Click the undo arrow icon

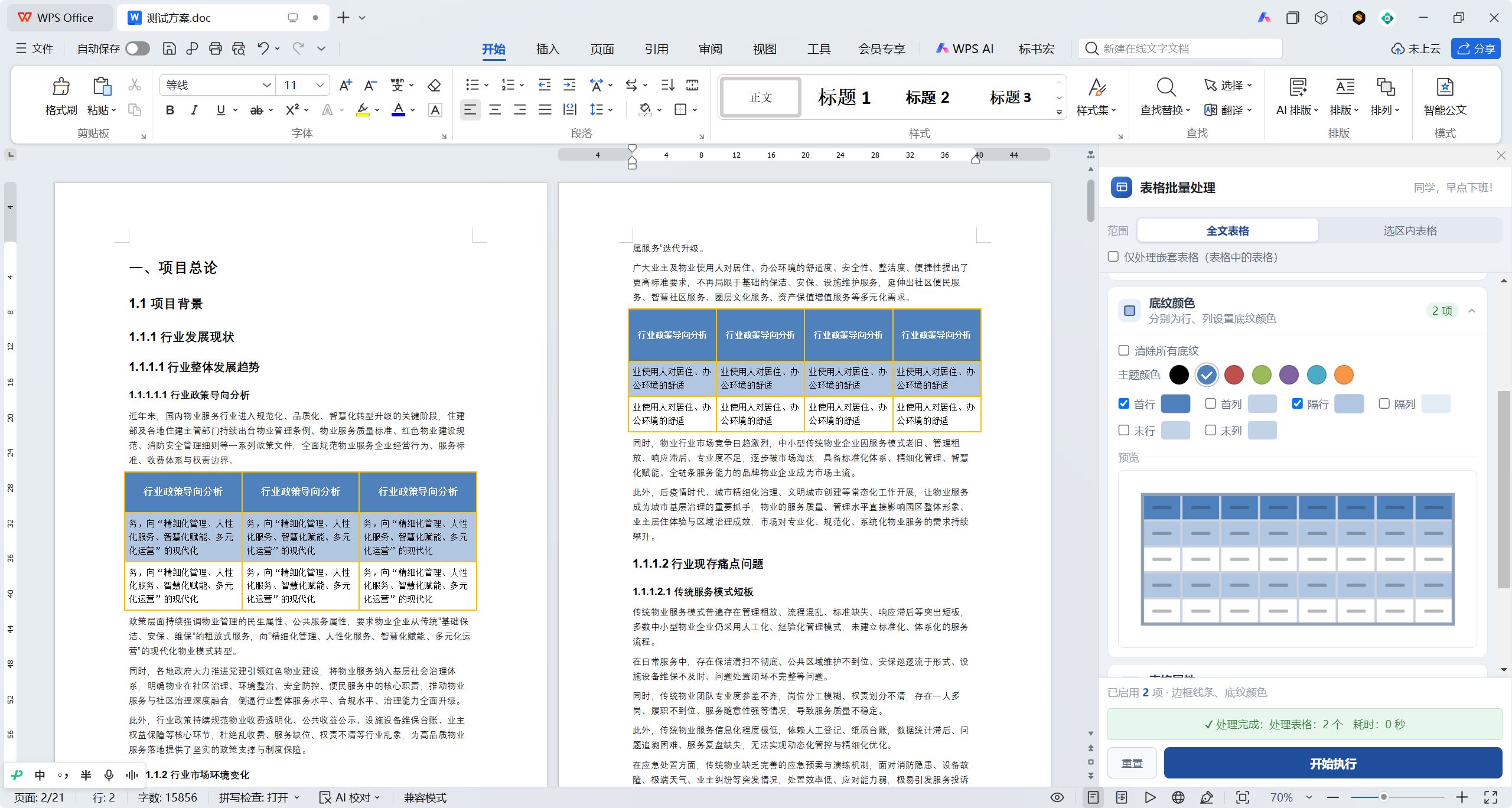point(263,48)
